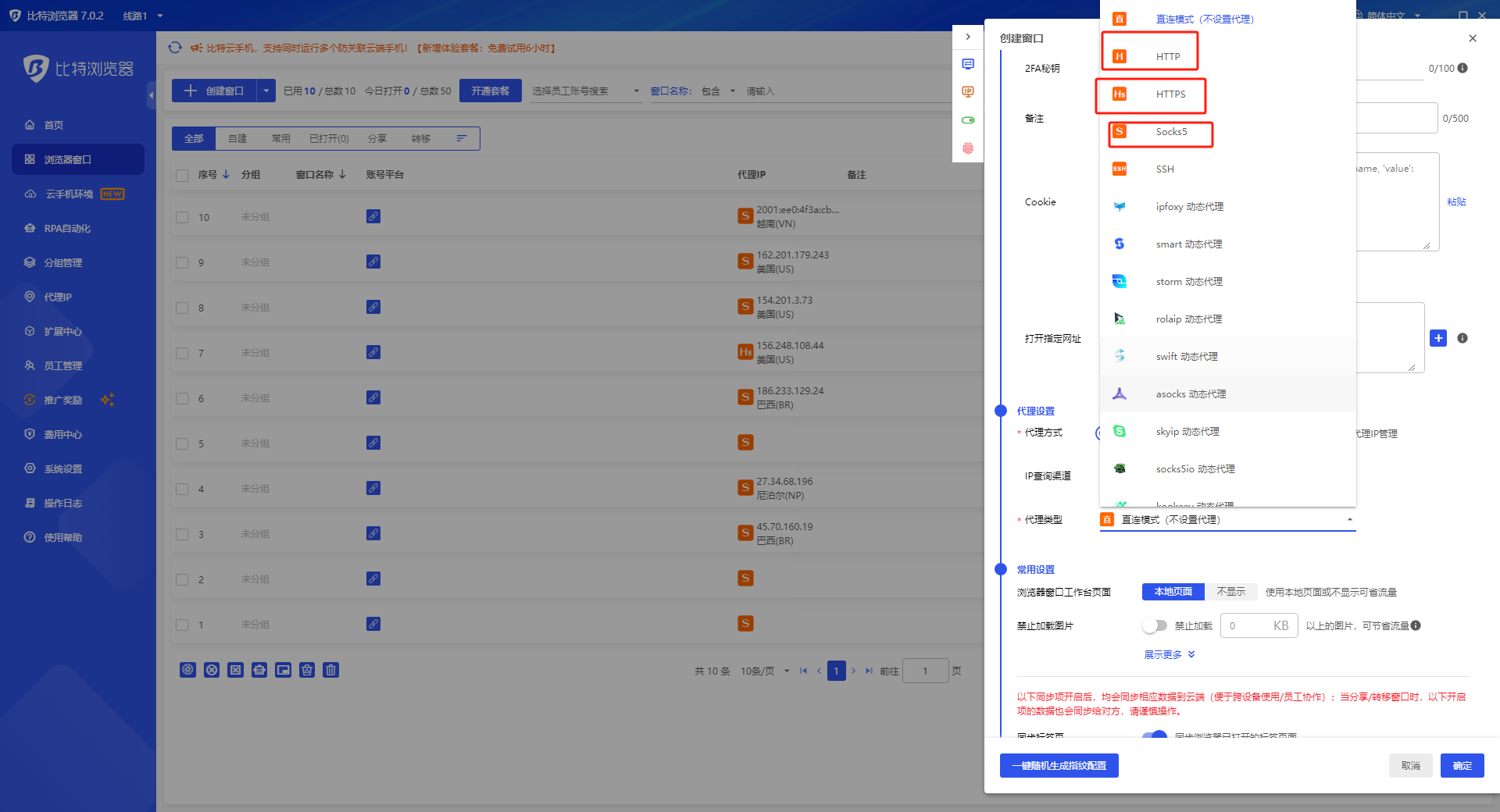Click Socks5 proxy icon for 162.201.179.243
Viewport: 1500px width, 812px height.
tap(745, 262)
